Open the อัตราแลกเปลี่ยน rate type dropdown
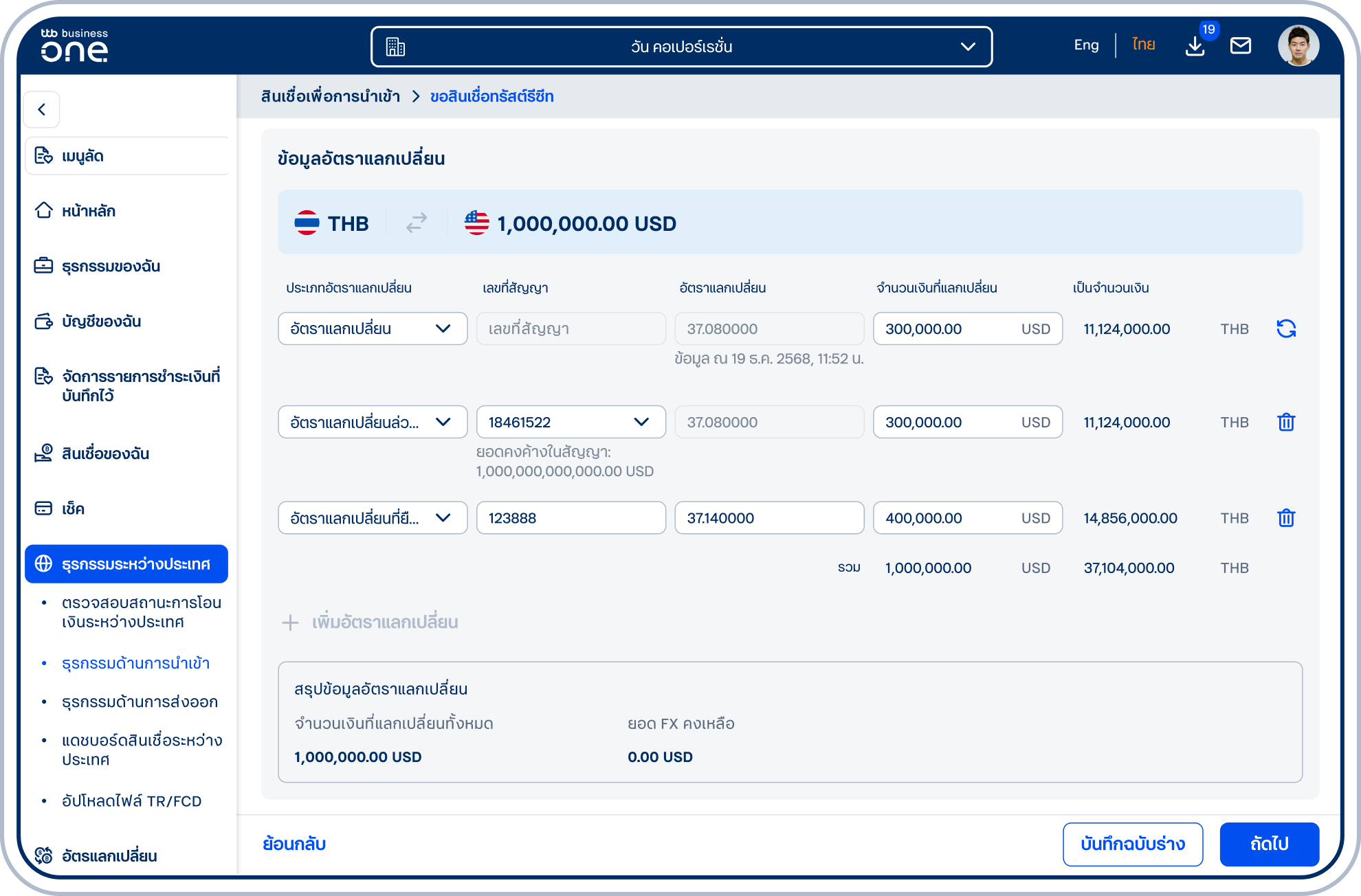The width and height of the screenshot is (1361, 896). 373,328
